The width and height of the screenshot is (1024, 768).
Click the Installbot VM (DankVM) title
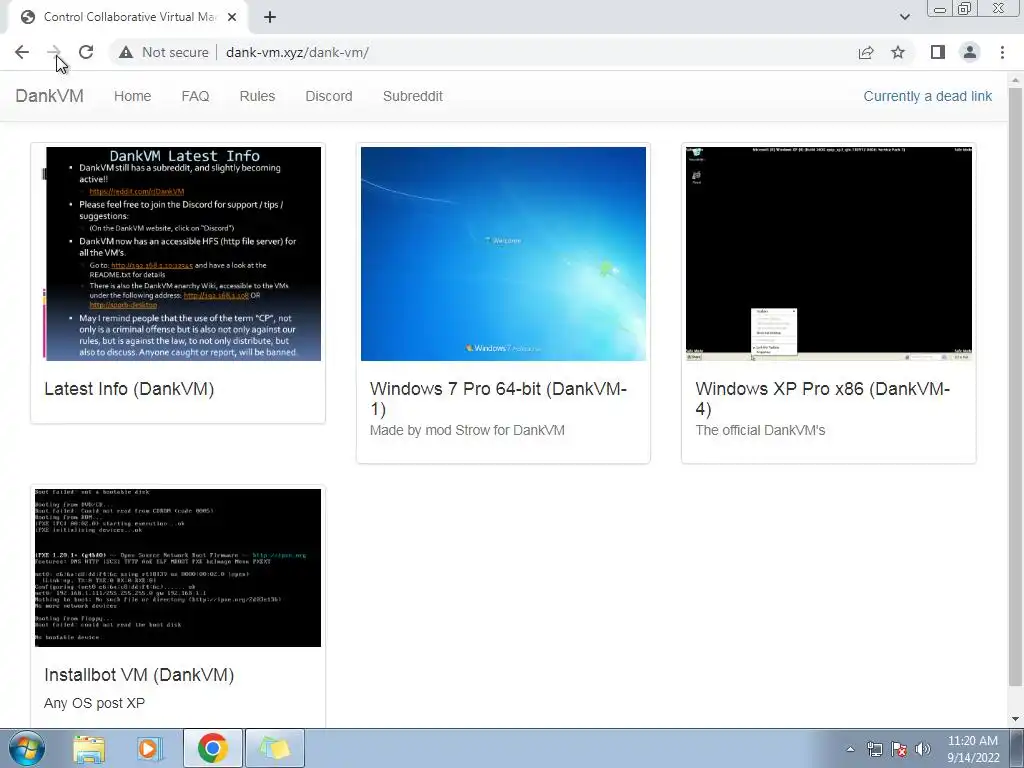point(139,675)
